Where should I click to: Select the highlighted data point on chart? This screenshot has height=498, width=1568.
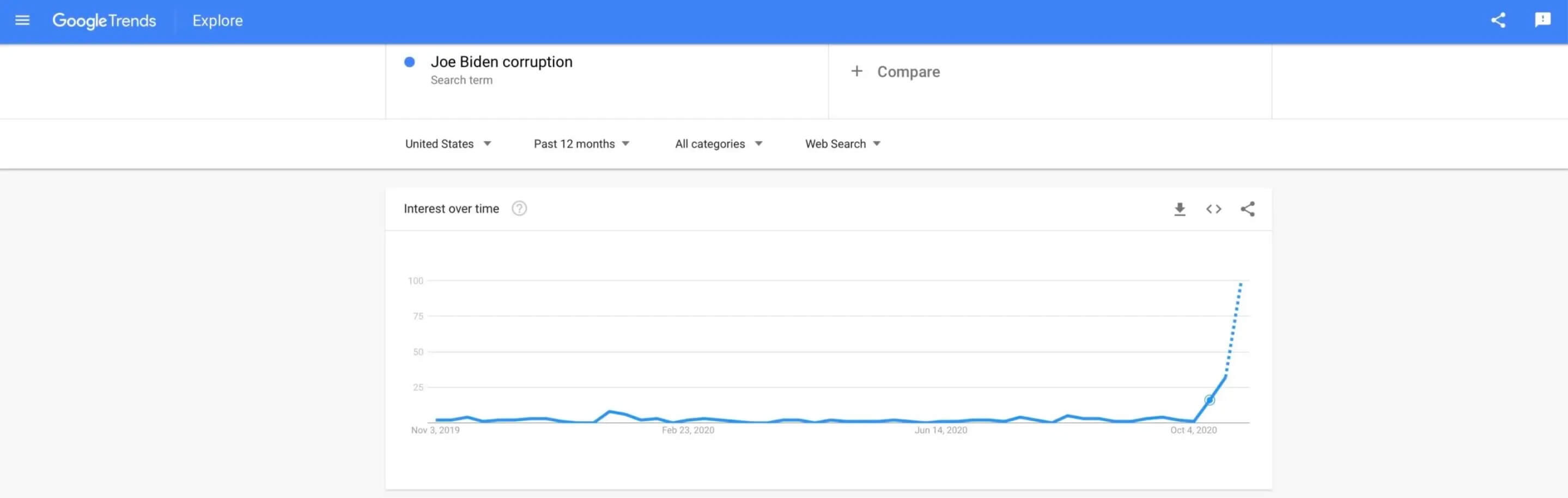(x=1210, y=400)
